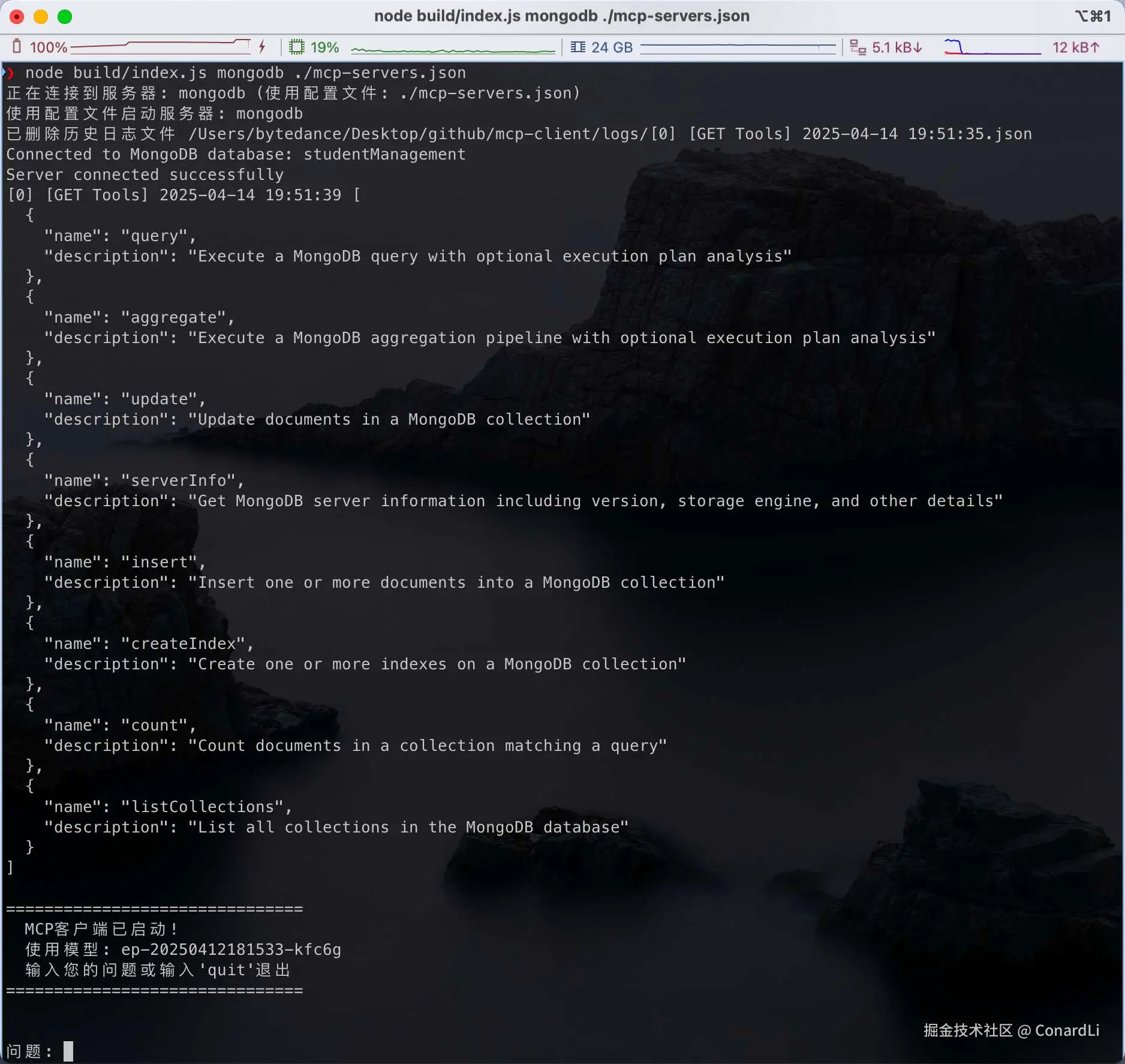Click the window title showing the node command
This screenshot has height=1064, width=1125.
pyautogui.click(x=561, y=16)
